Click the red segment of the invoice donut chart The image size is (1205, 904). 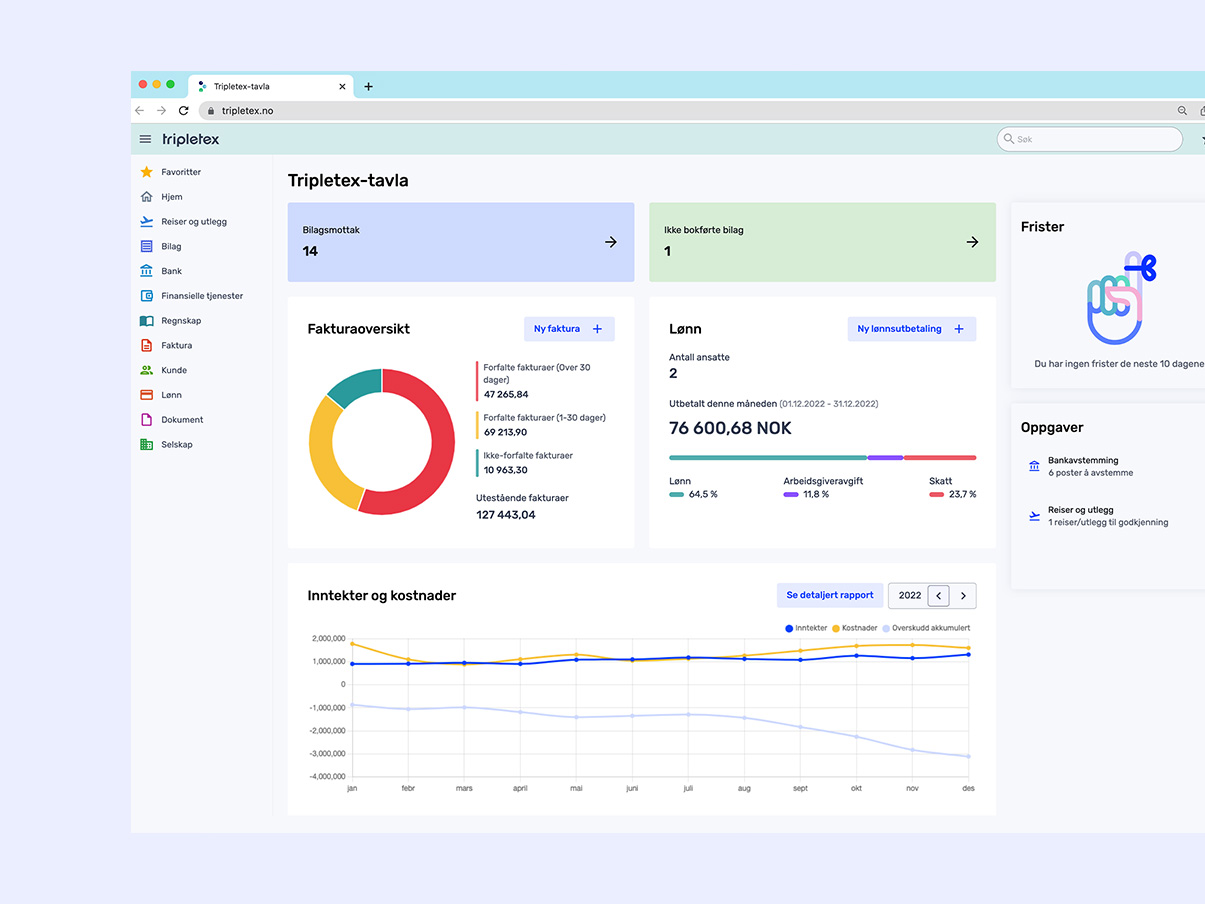[437, 462]
